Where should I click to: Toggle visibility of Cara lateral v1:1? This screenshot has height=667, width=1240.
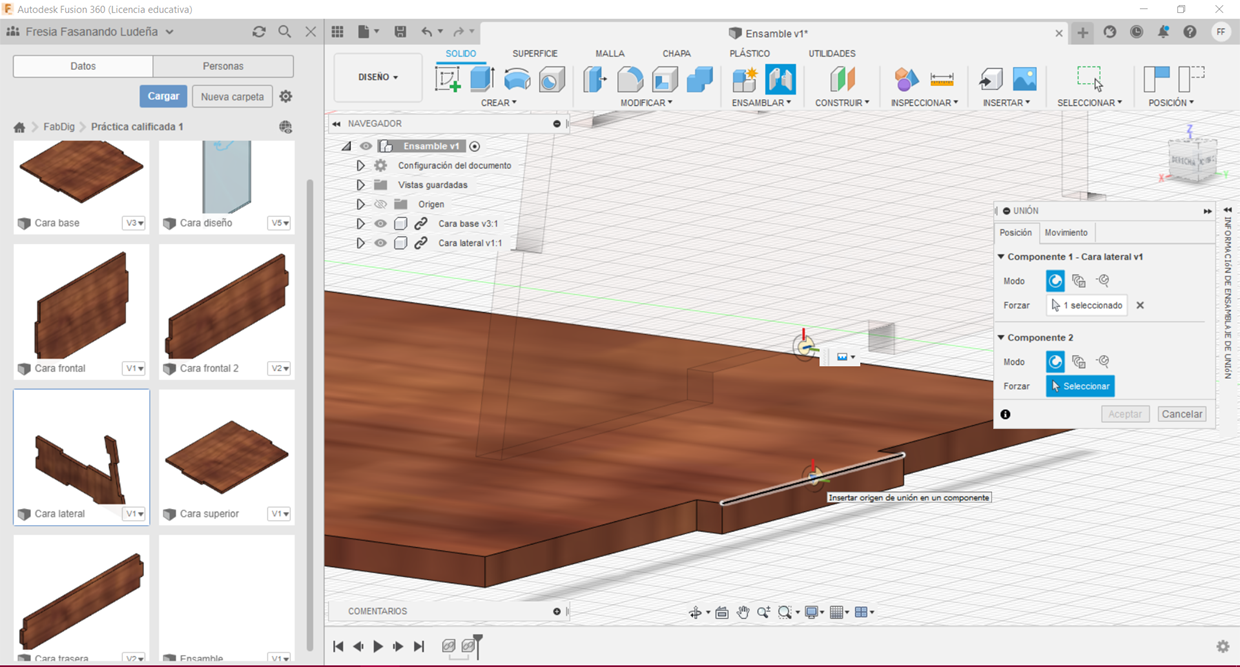click(x=380, y=243)
